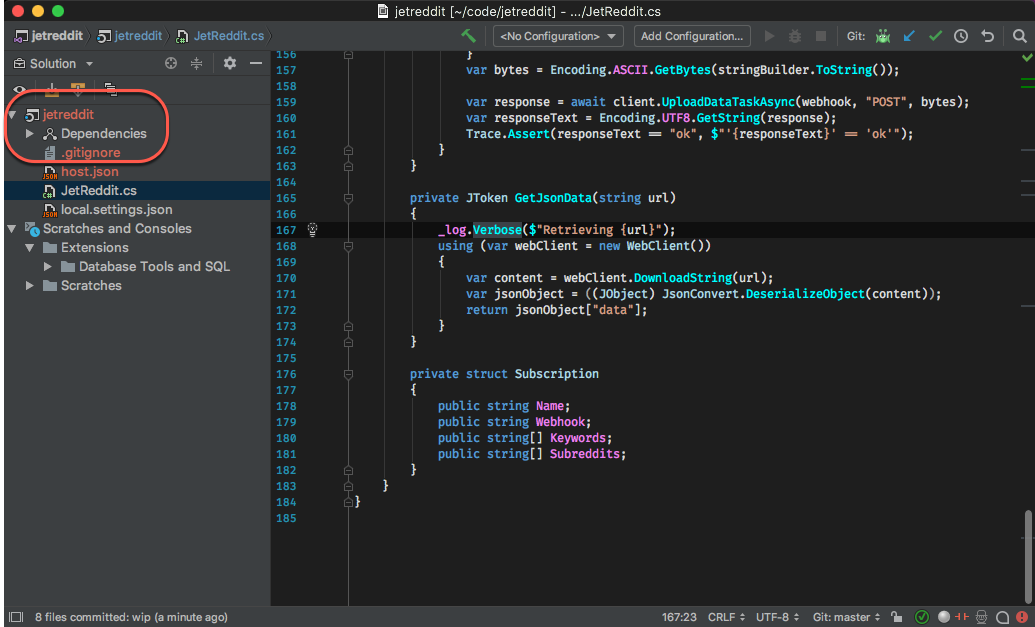Expand Database Tools and SQL arrow
Image resolution: width=1035 pixels, height=627 pixels.
click(x=48, y=267)
